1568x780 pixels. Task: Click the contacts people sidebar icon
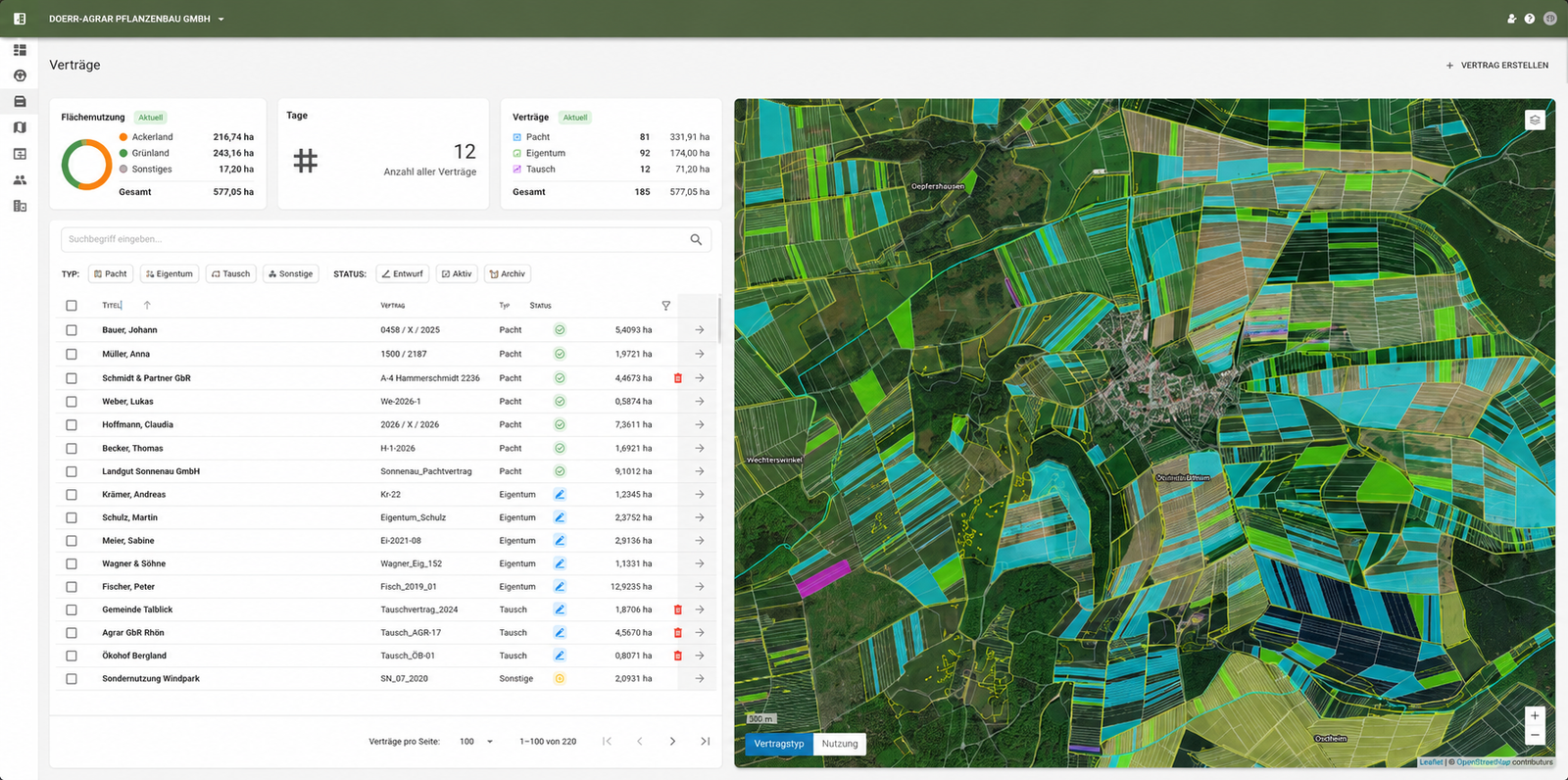point(20,180)
